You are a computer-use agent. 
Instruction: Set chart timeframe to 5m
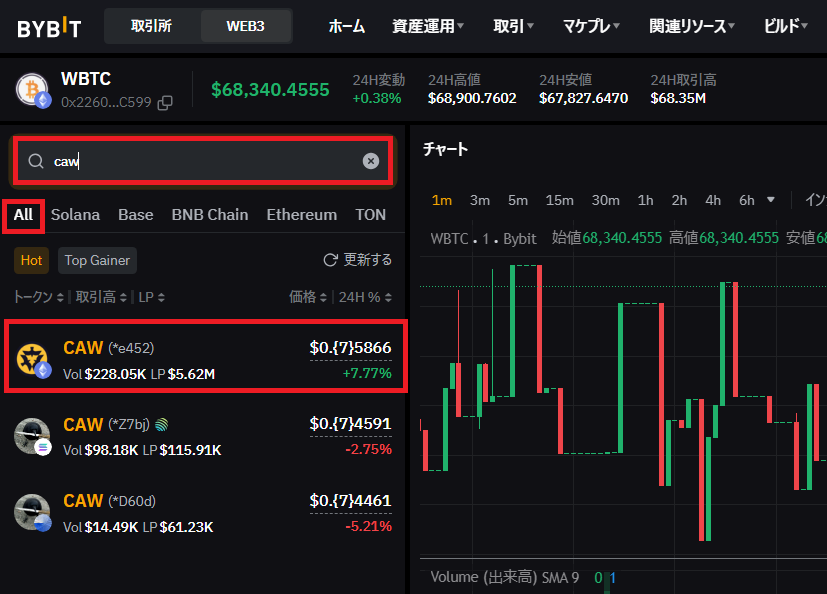pyautogui.click(x=518, y=200)
